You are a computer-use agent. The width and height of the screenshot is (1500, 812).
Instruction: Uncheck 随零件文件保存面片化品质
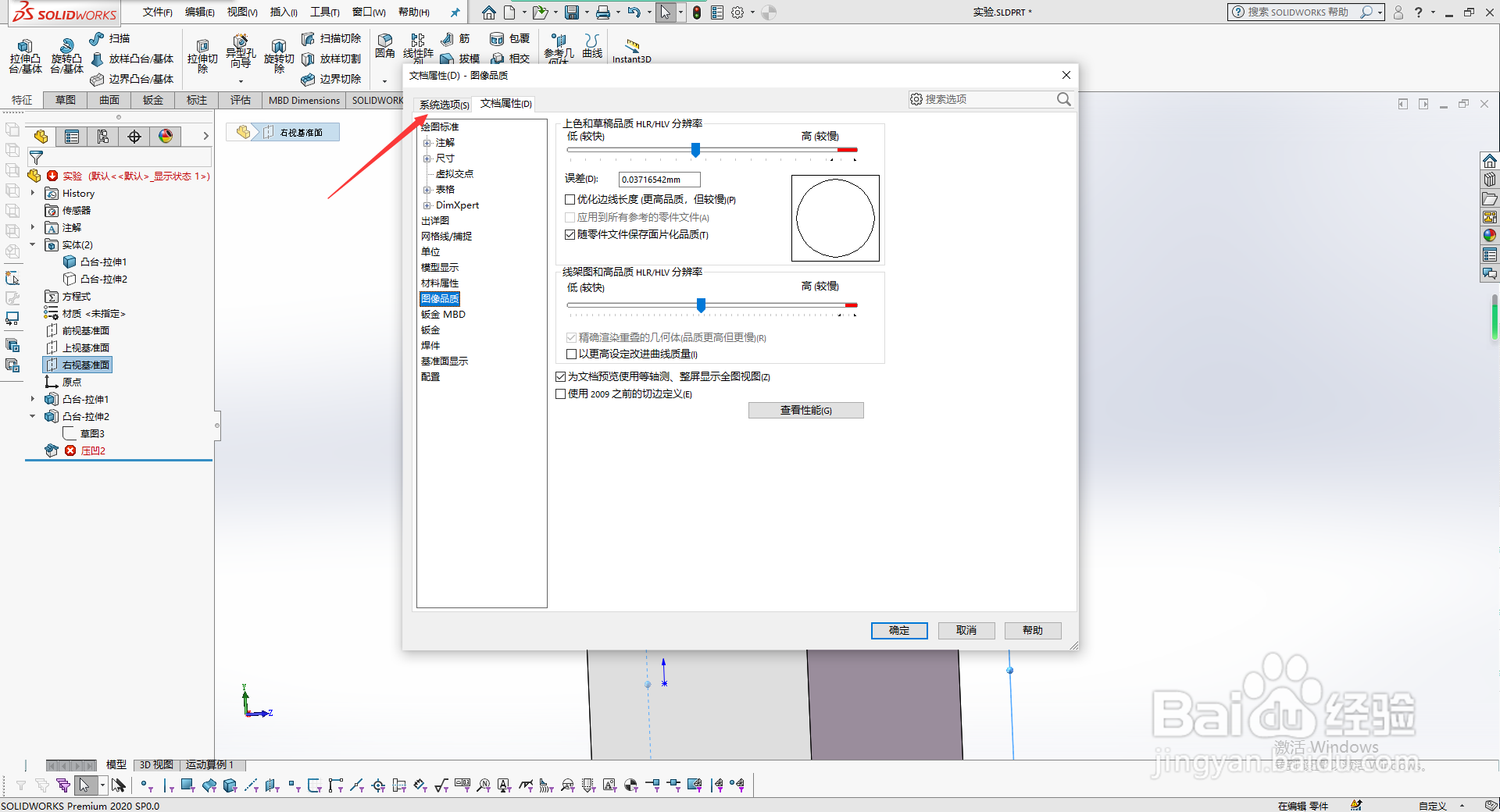pyautogui.click(x=570, y=234)
